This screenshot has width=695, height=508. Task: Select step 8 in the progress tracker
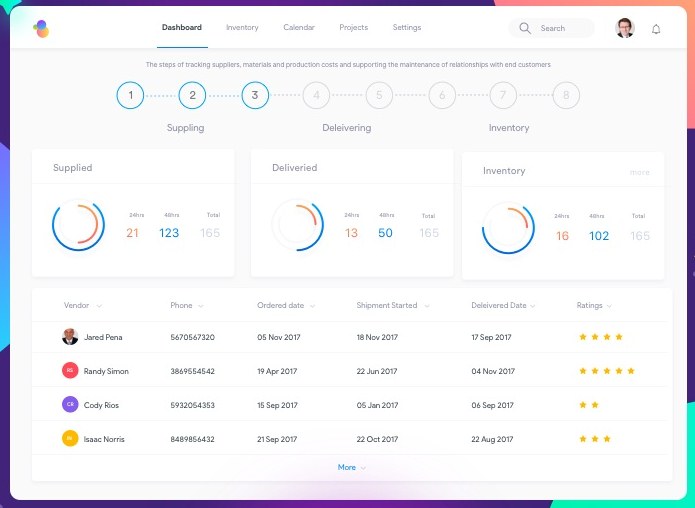pos(566,96)
